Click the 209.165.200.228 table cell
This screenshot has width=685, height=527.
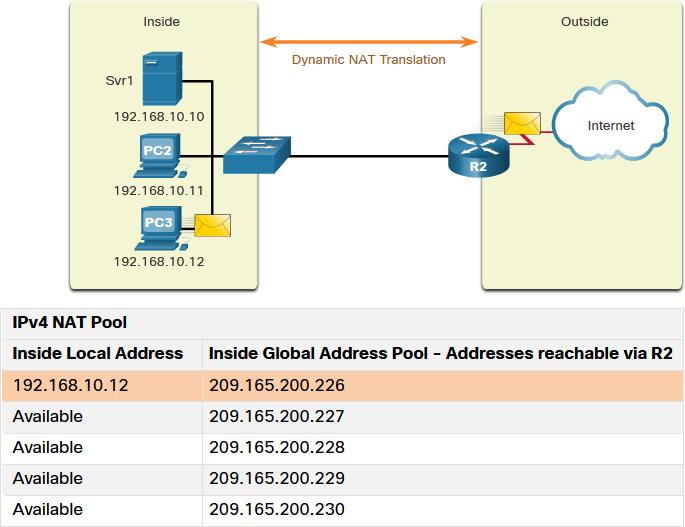(443, 448)
